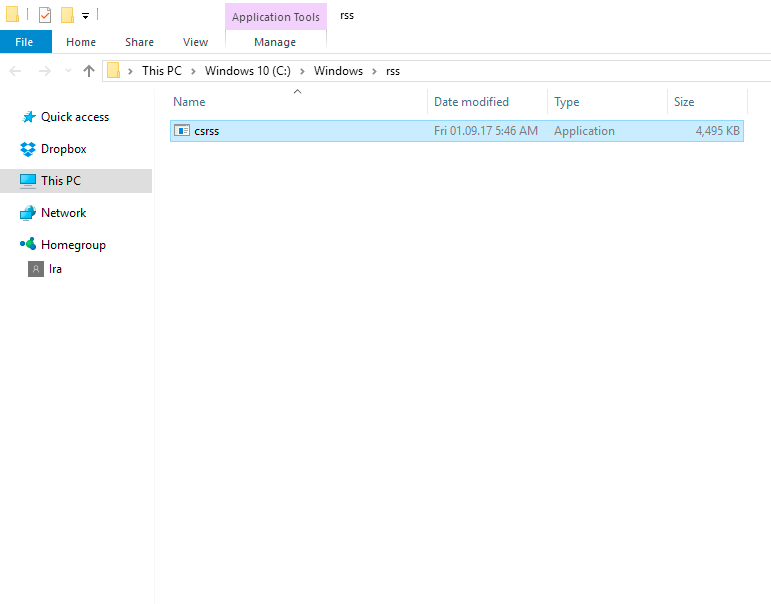
Task: Select the Ira user under Homegroup
Action: coord(55,269)
